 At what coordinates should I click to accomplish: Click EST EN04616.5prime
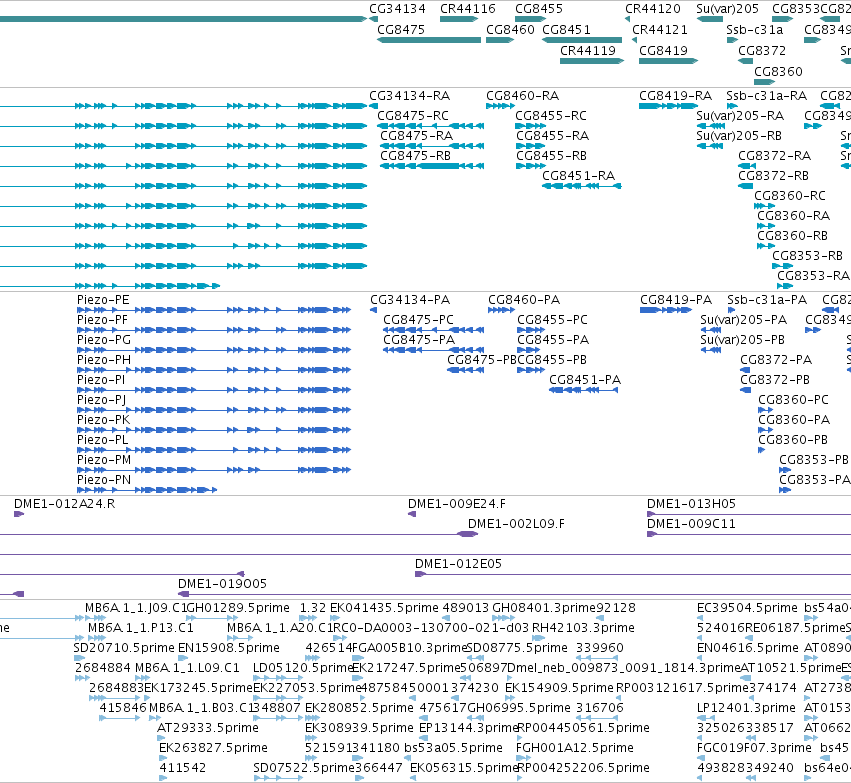point(748,648)
